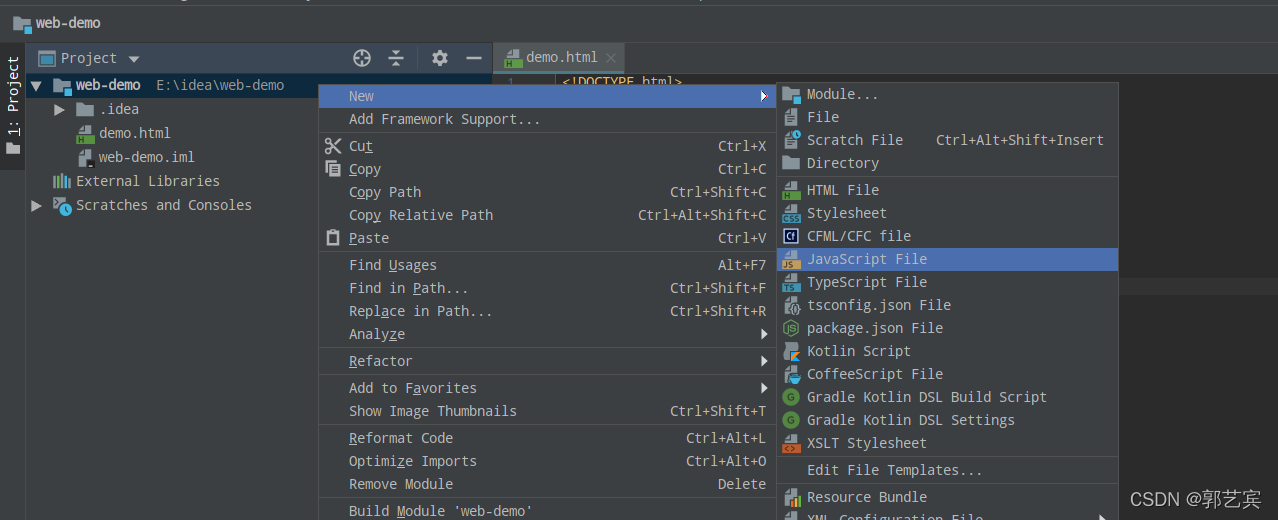The width and height of the screenshot is (1278, 520).
Task: Click the locate/scroll from source target icon
Action: pos(363,58)
